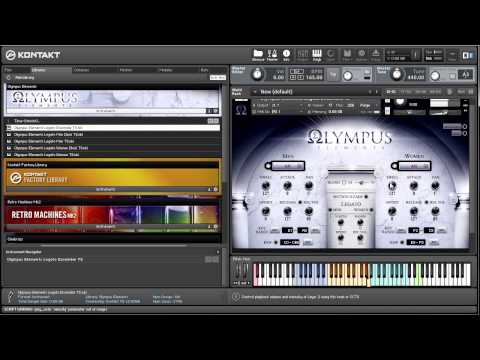480x360 pixels.
Task: Click the Master Tune knob
Action: pyautogui.click(x=397, y=74)
